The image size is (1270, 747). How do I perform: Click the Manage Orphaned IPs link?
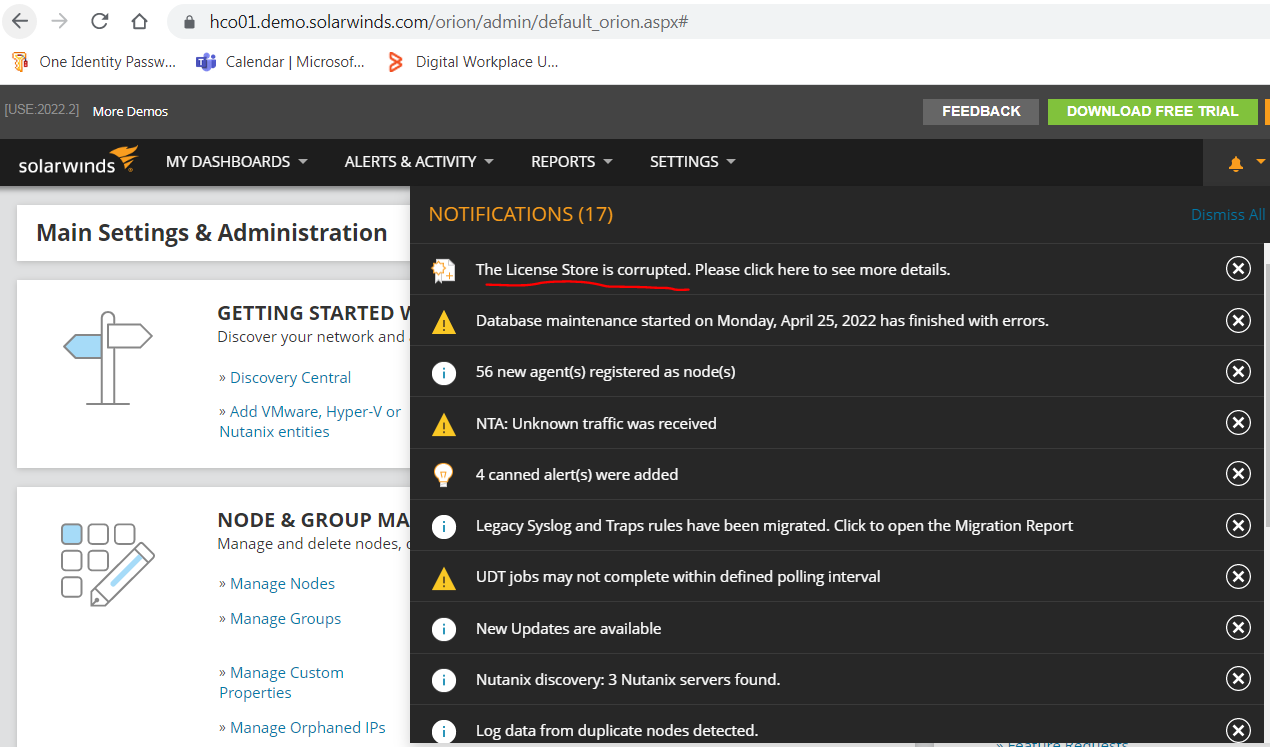click(x=307, y=727)
